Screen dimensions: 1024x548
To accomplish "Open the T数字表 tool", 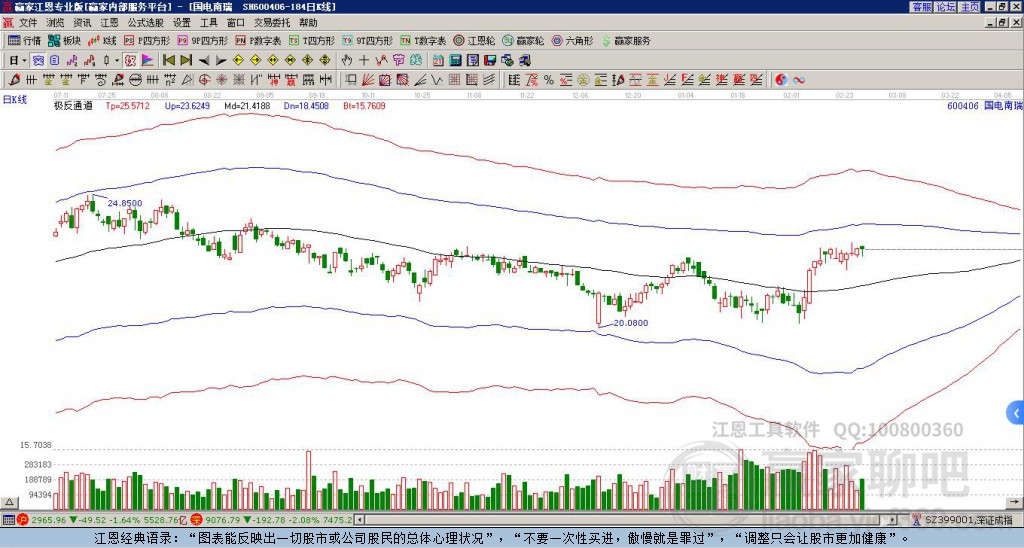I will 423,40.
